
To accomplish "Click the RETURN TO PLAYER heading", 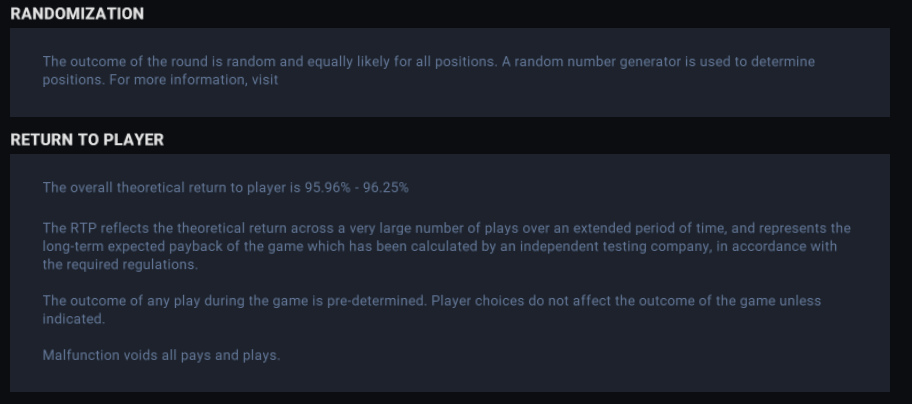I will pyautogui.click(x=87, y=140).
